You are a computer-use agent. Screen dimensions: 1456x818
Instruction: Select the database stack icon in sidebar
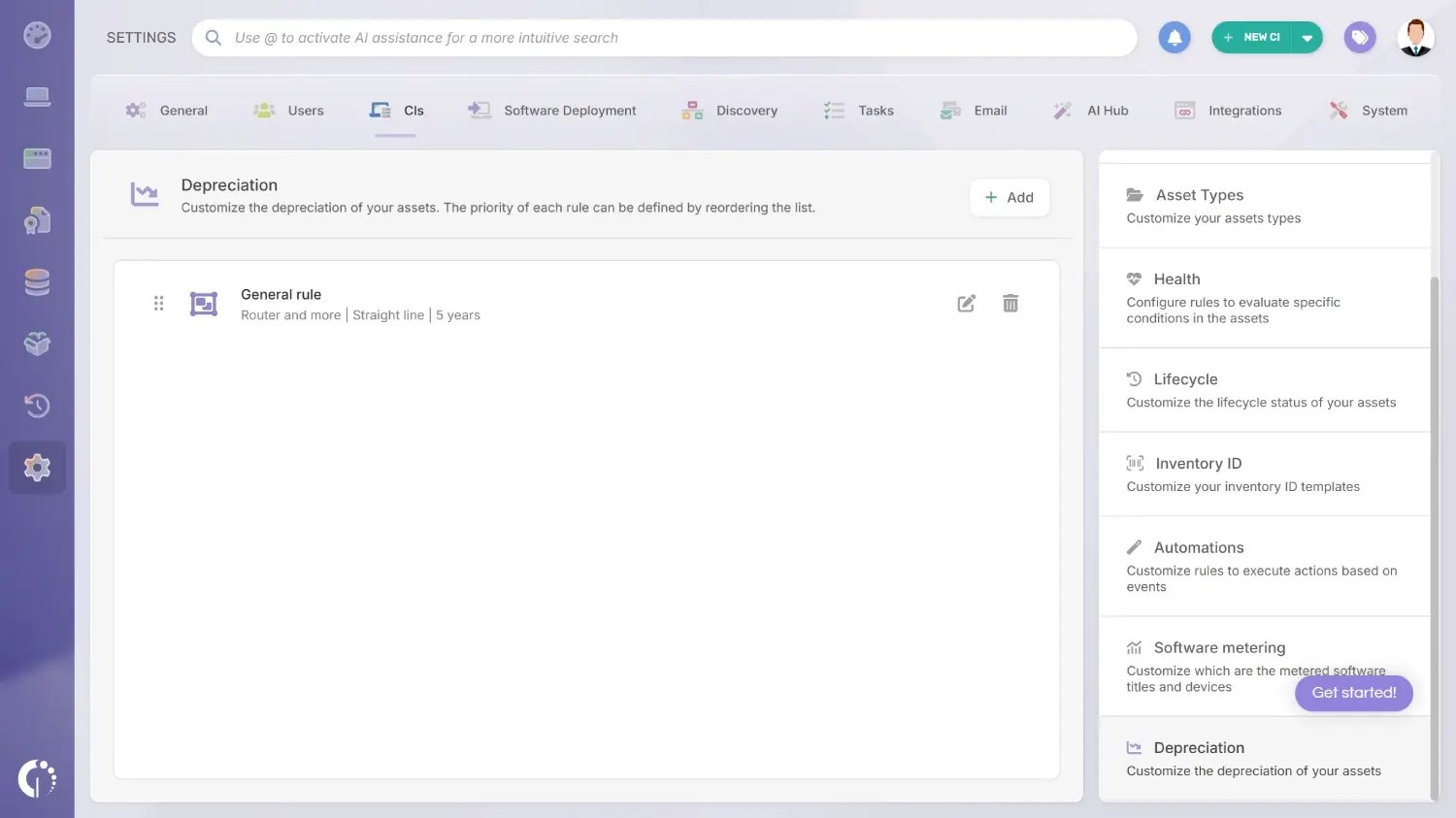point(37,282)
